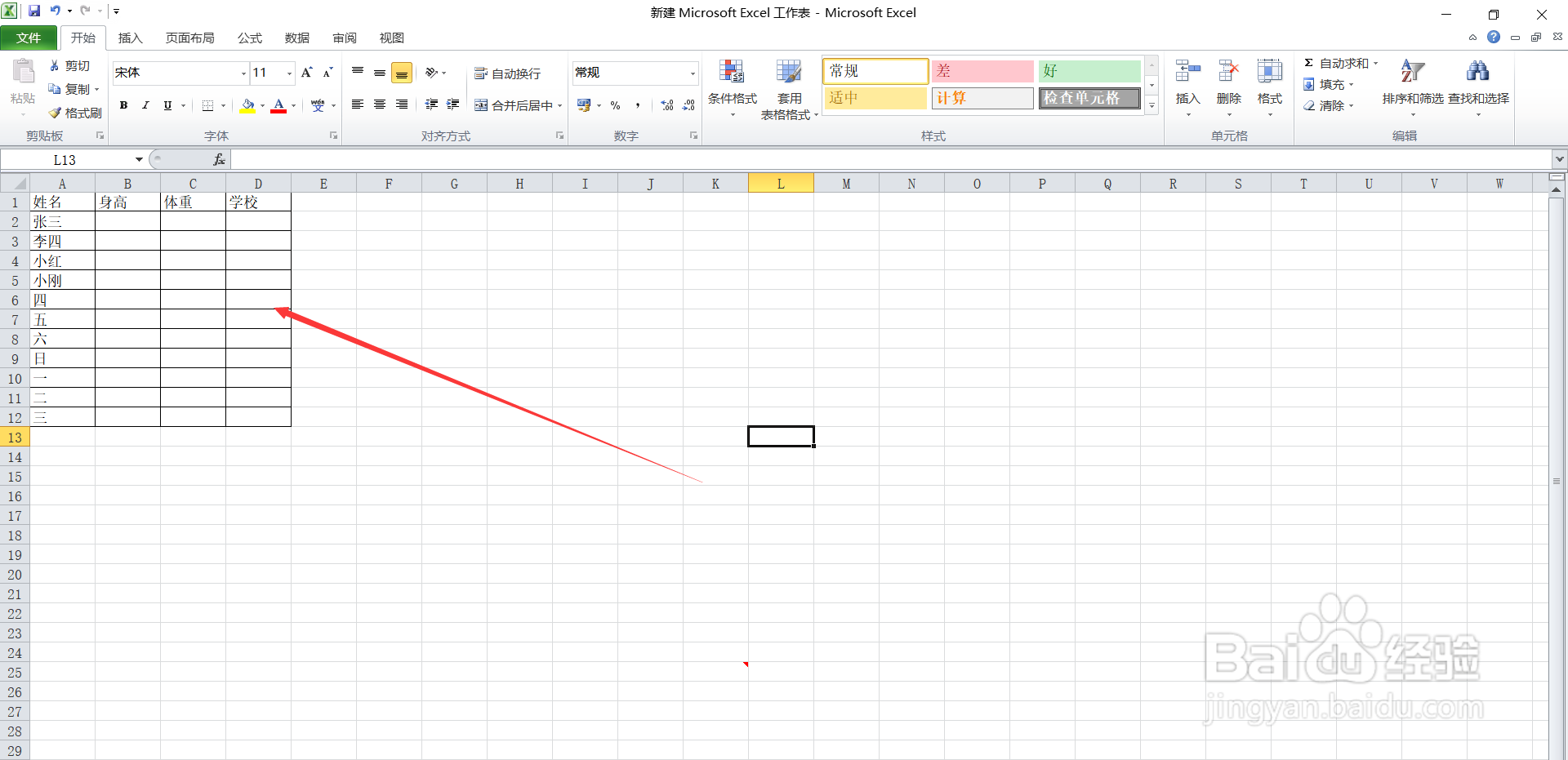Apply the red font color A

278,105
